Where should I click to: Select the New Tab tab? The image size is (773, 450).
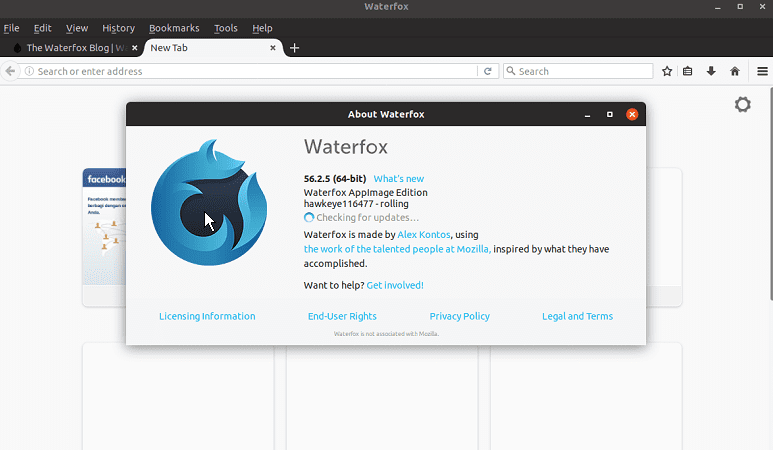click(x=213, y=48)
